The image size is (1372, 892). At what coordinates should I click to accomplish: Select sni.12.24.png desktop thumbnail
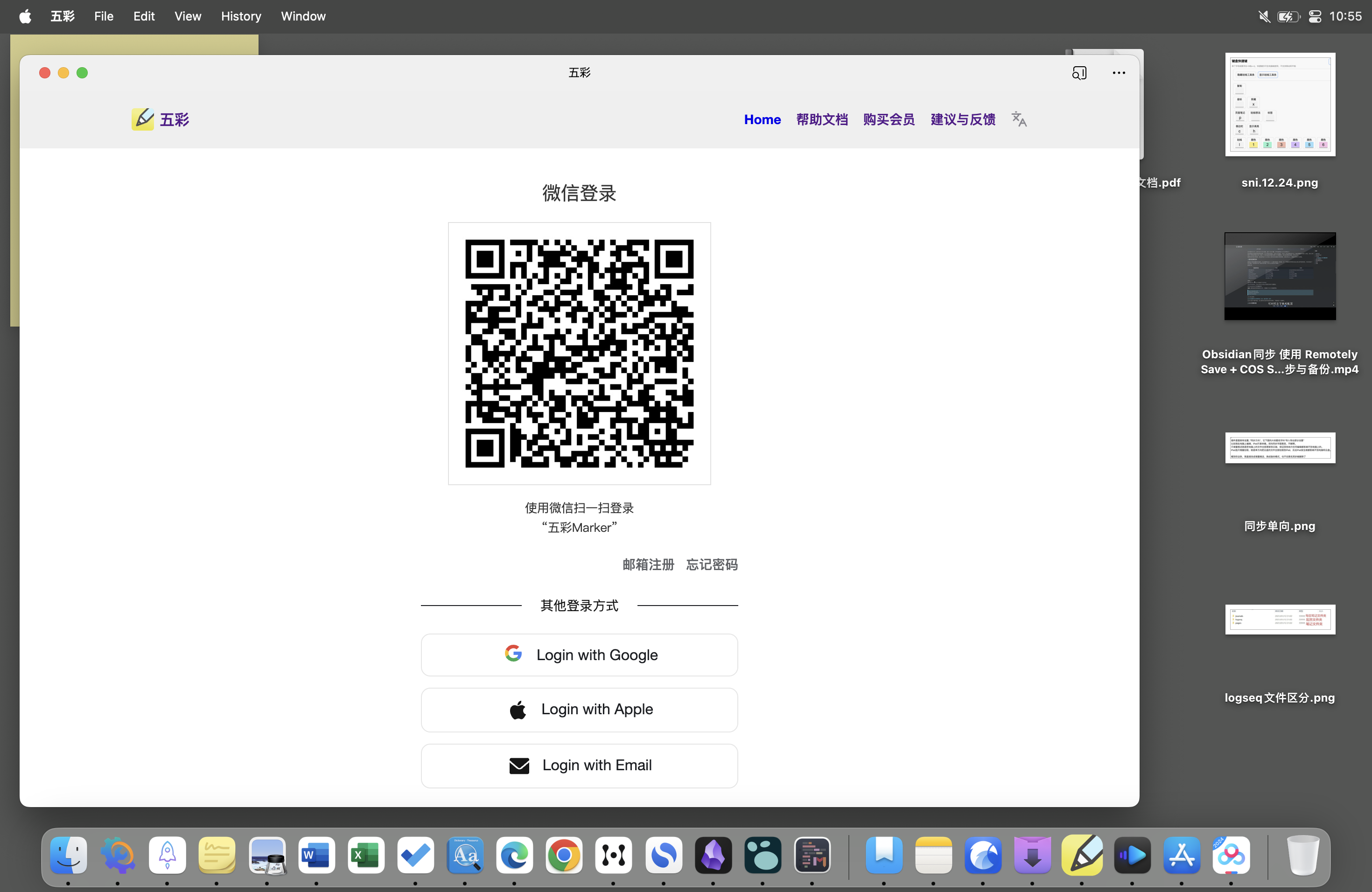(x=1280, y=105)
